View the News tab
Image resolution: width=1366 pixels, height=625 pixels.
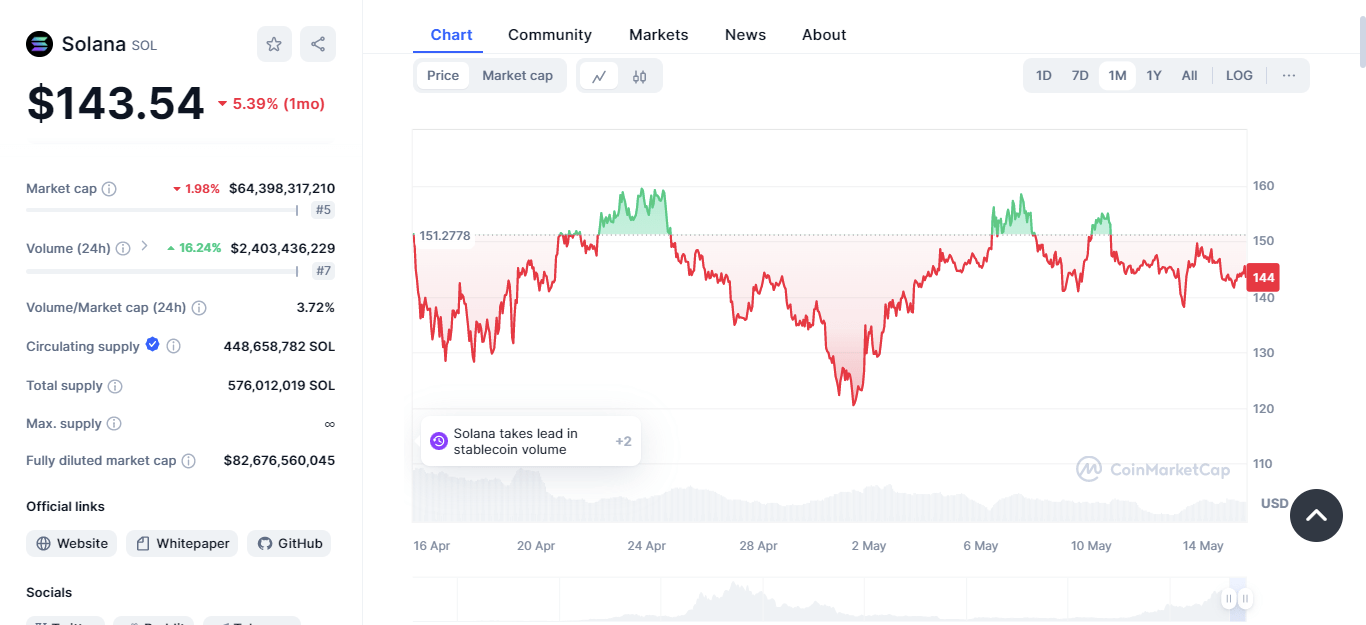tap(745, 35)
